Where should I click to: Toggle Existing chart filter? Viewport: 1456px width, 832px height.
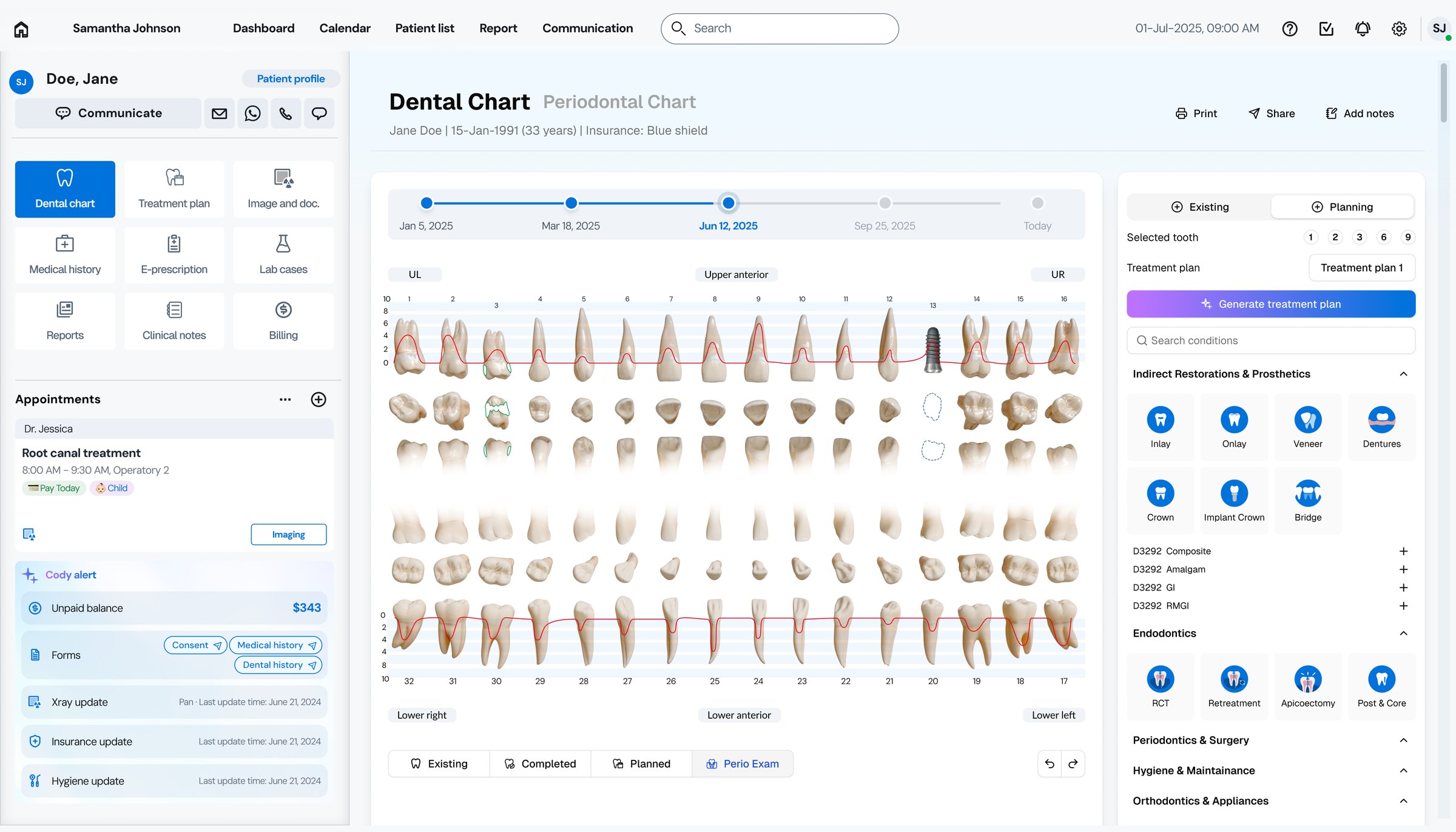pyautogui.click(x=439, y=764)
